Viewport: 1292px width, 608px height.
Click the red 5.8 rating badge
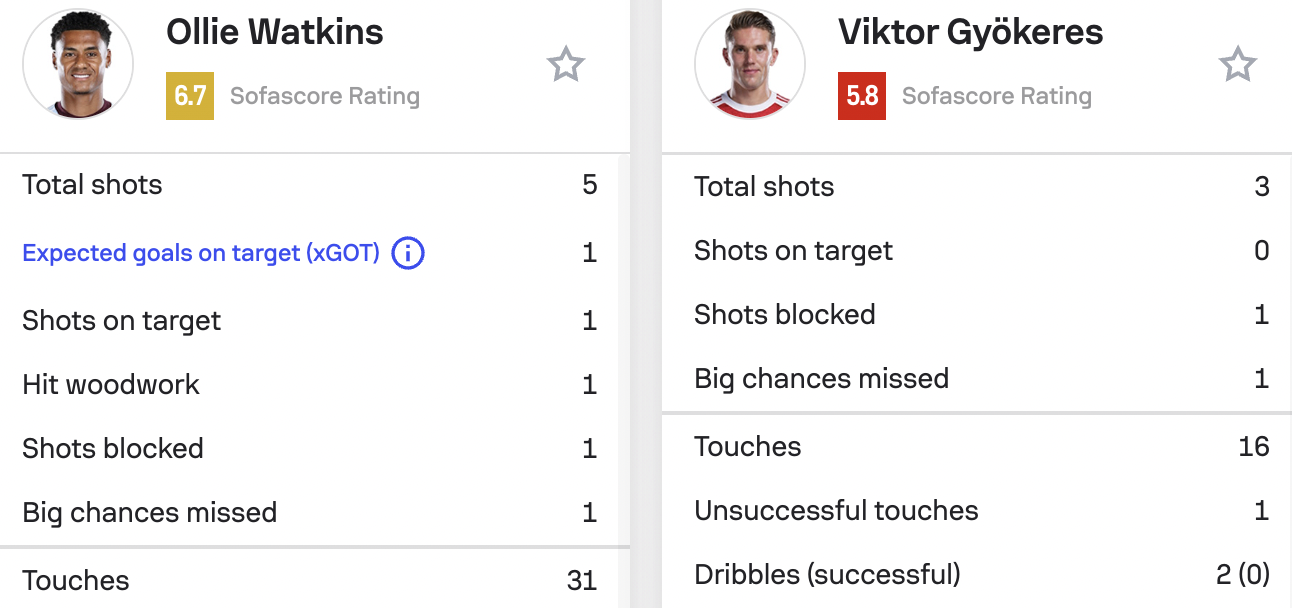point(862,96)
